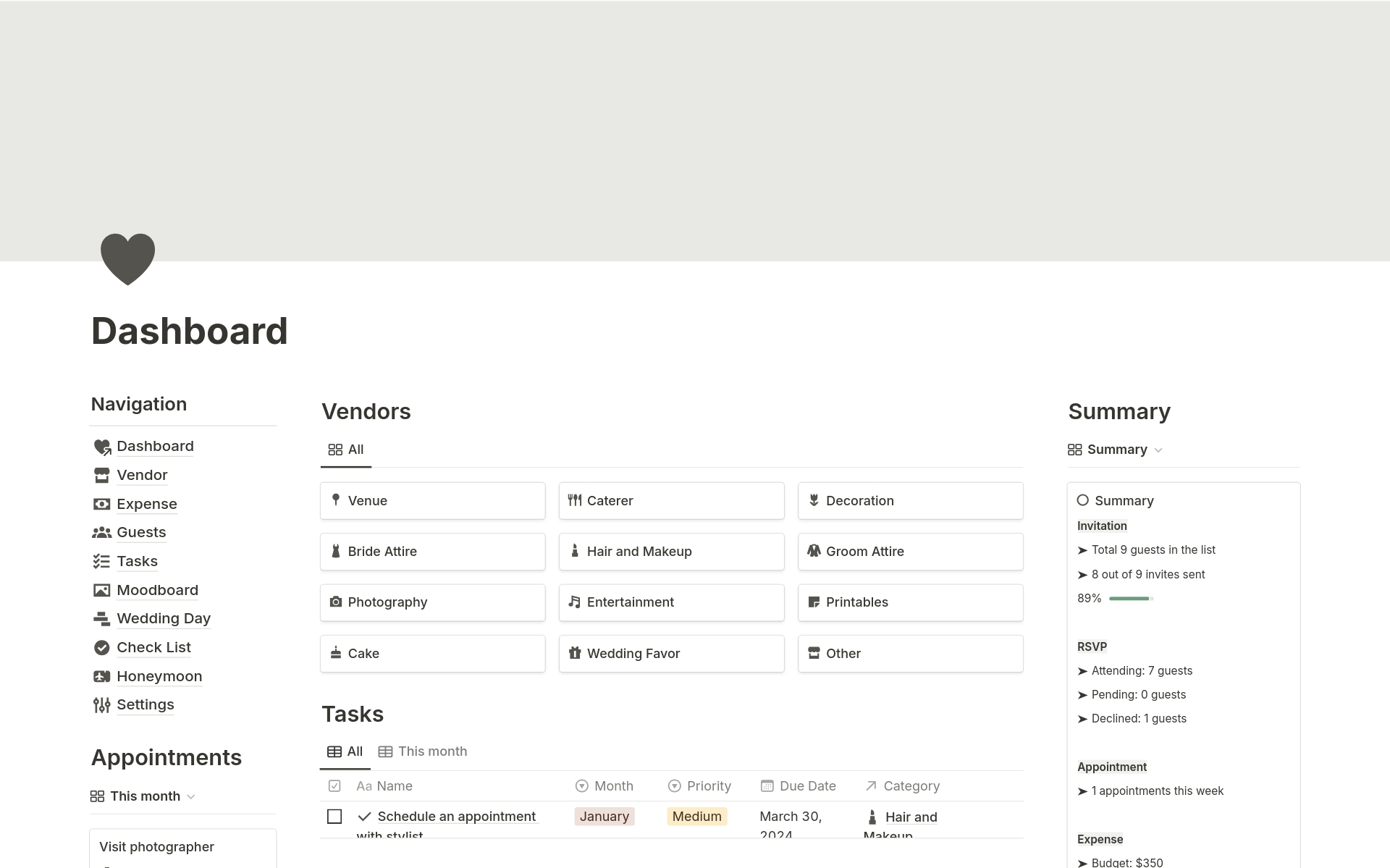Click the Moodboard image icon in the sidebar
The width and height of the screenshot is (1390, 868).
[102, 590]
